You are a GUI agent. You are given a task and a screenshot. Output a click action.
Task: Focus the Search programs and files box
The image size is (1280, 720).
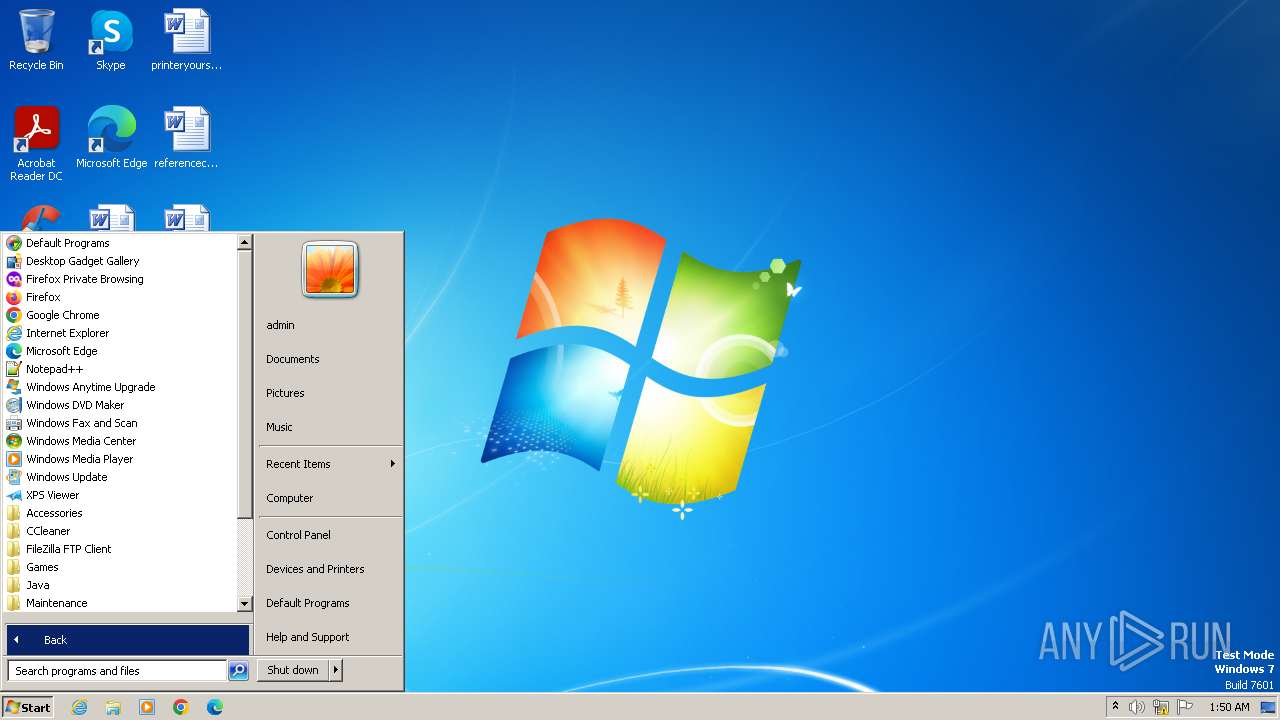click(x=117, y=671)
